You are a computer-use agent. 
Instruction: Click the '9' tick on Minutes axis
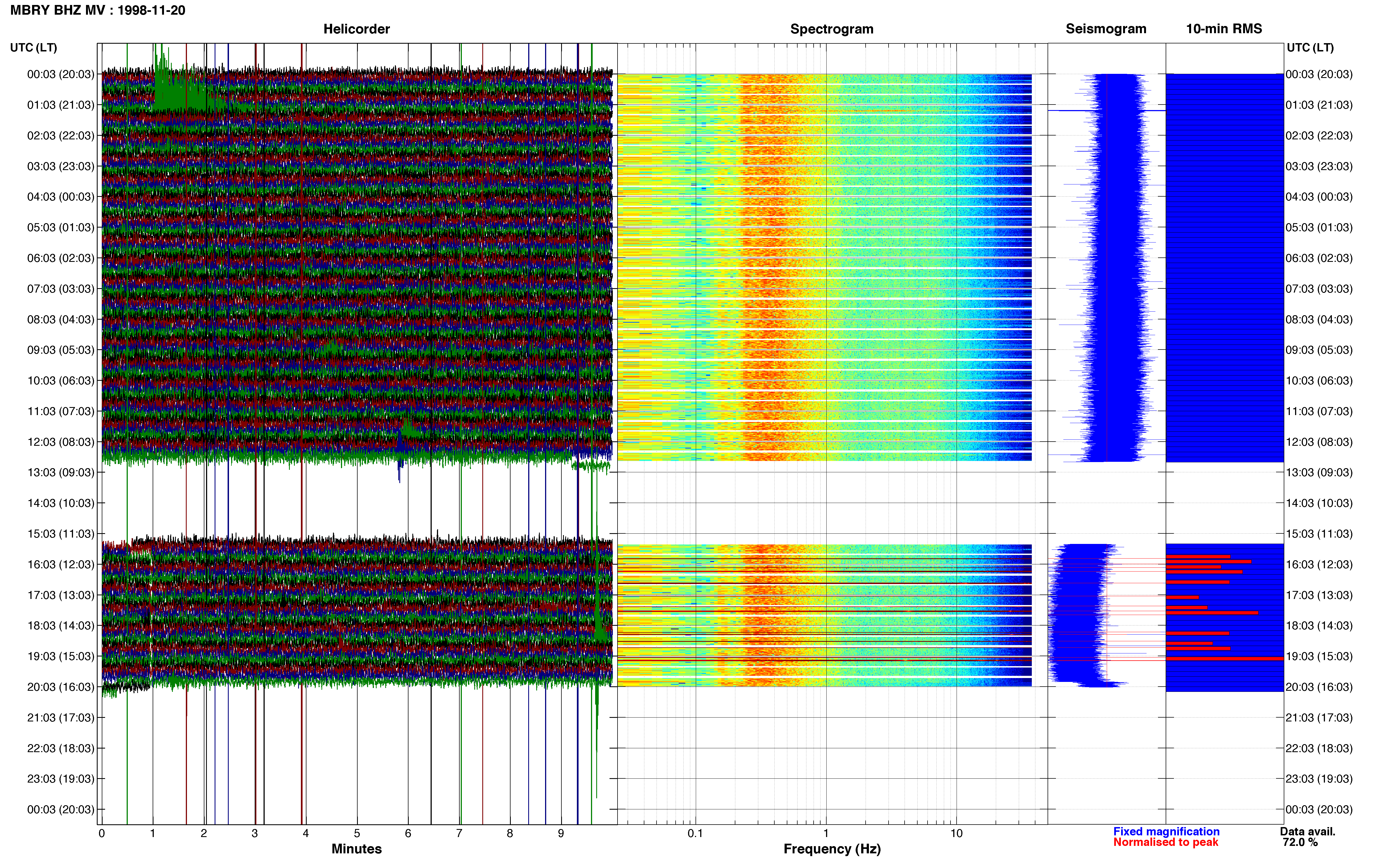[x=561, y=833]
